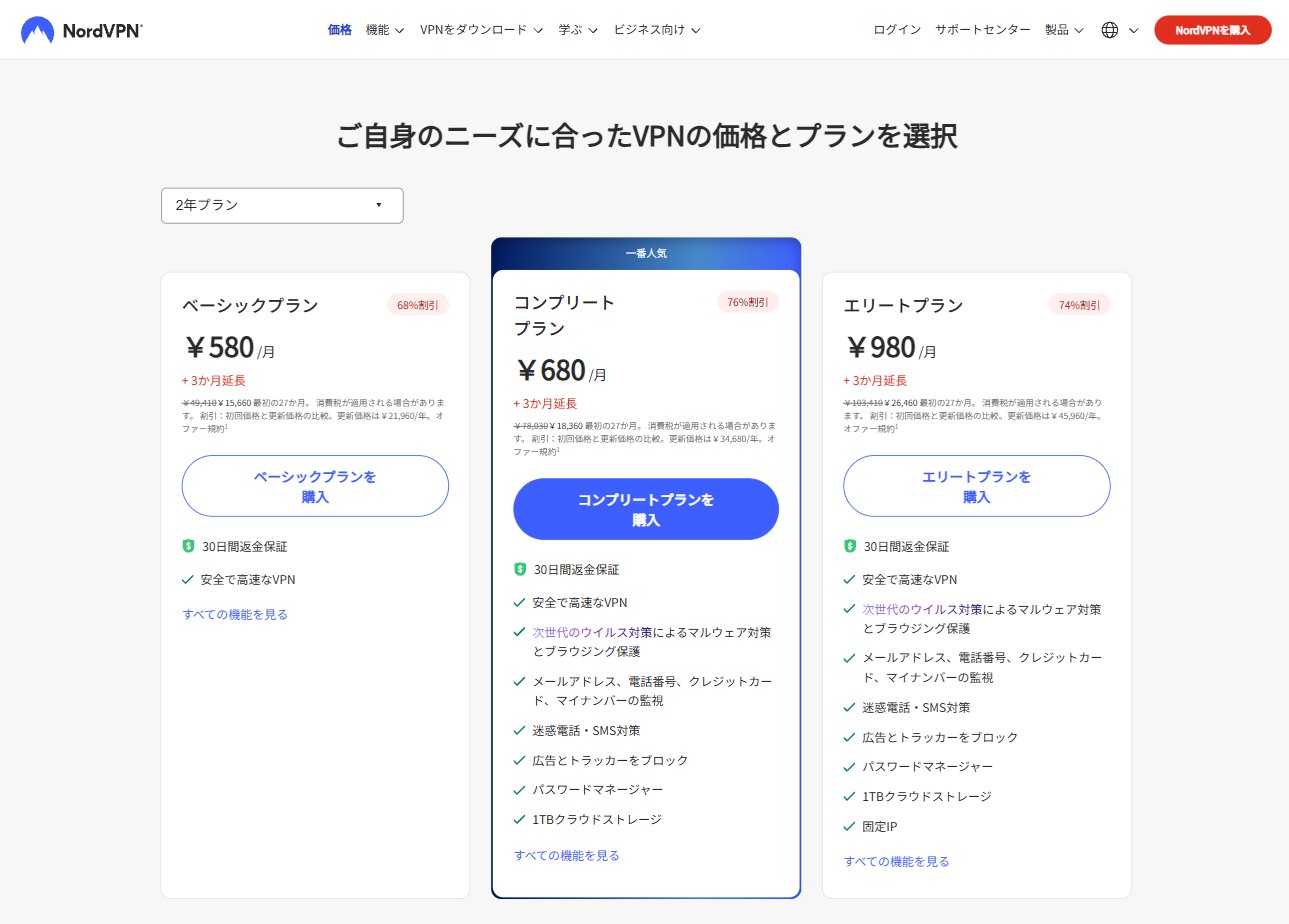Click the ￥980/月 price
The image size is (1289, 924).
892,349
